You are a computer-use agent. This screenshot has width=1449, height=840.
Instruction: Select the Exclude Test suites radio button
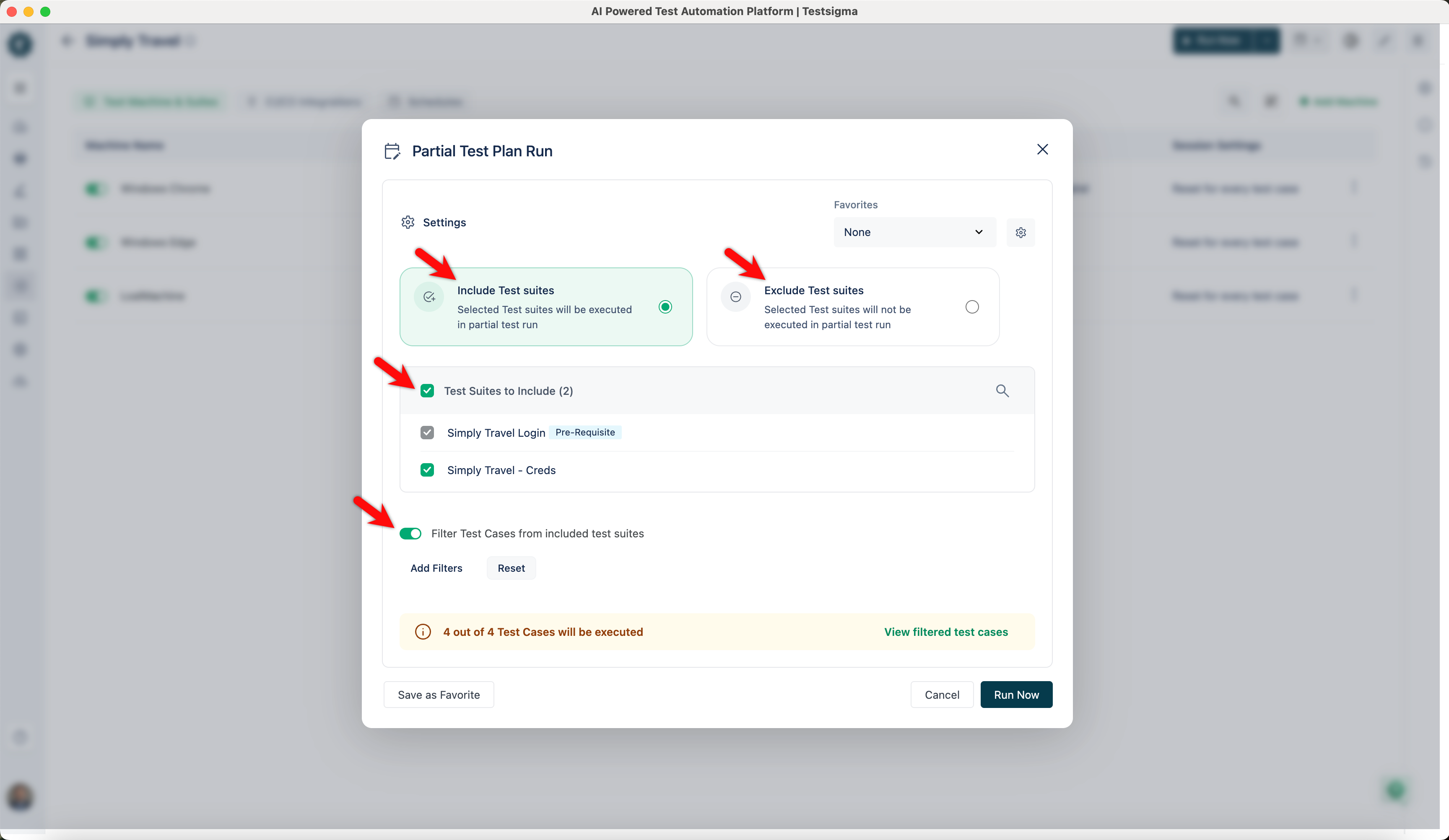[972, 307]
